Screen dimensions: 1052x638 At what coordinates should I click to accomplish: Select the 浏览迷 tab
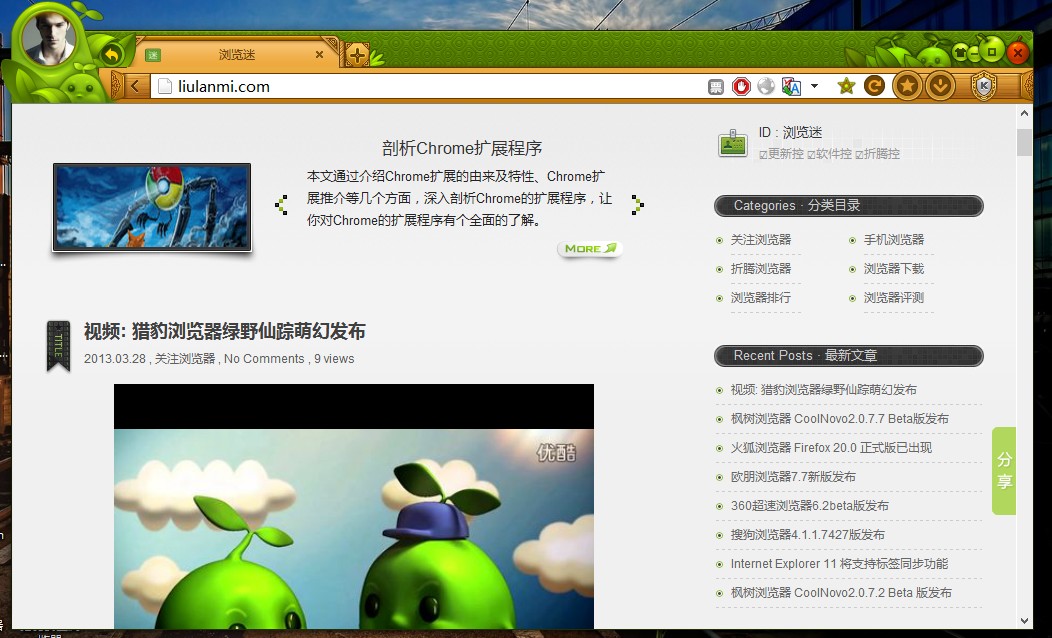[x=237, y=54]
